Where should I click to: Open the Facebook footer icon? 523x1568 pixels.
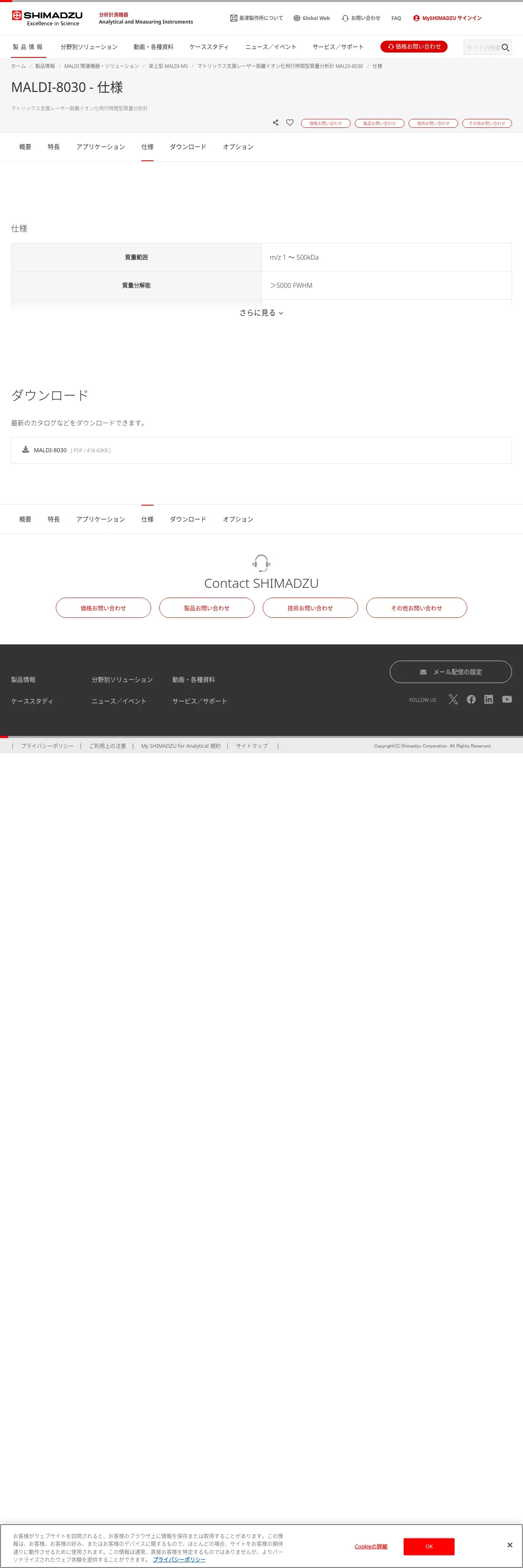[x=471, y=699]
